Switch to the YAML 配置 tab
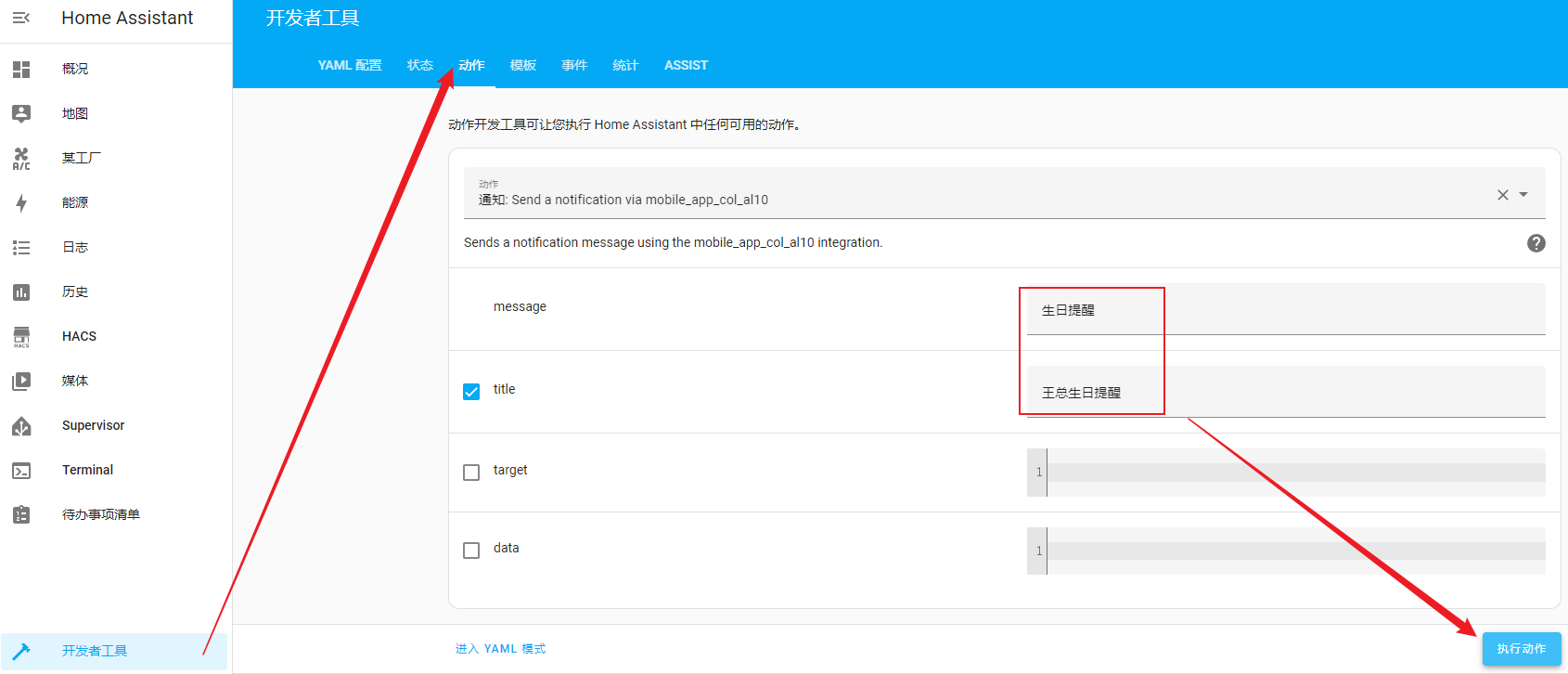The height and width of the screenshot is (674, 1568). pos(350,65)
